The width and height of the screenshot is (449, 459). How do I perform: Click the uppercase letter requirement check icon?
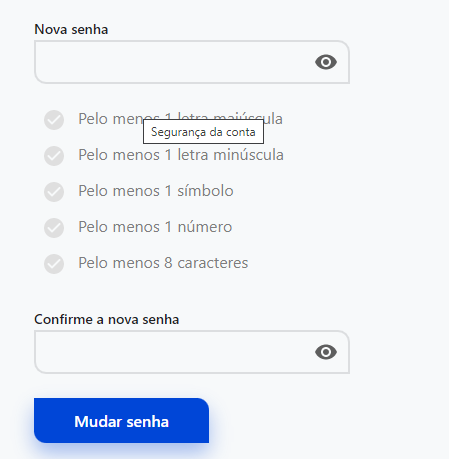[54, 120]
